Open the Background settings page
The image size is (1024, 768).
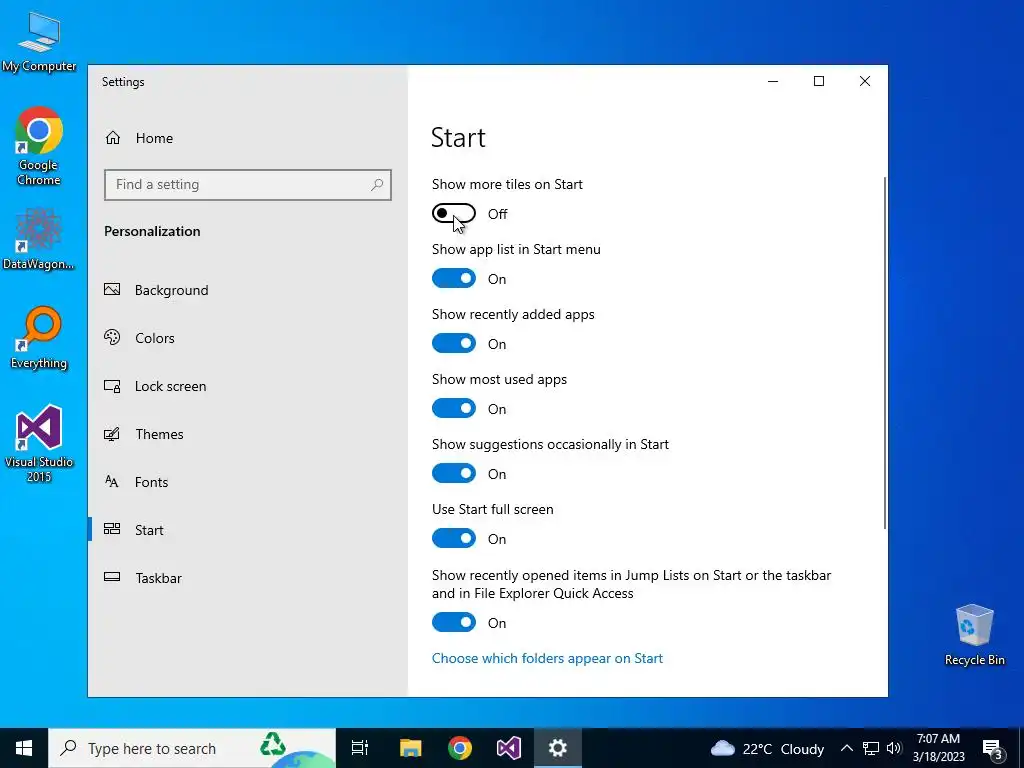pos(248,290)
